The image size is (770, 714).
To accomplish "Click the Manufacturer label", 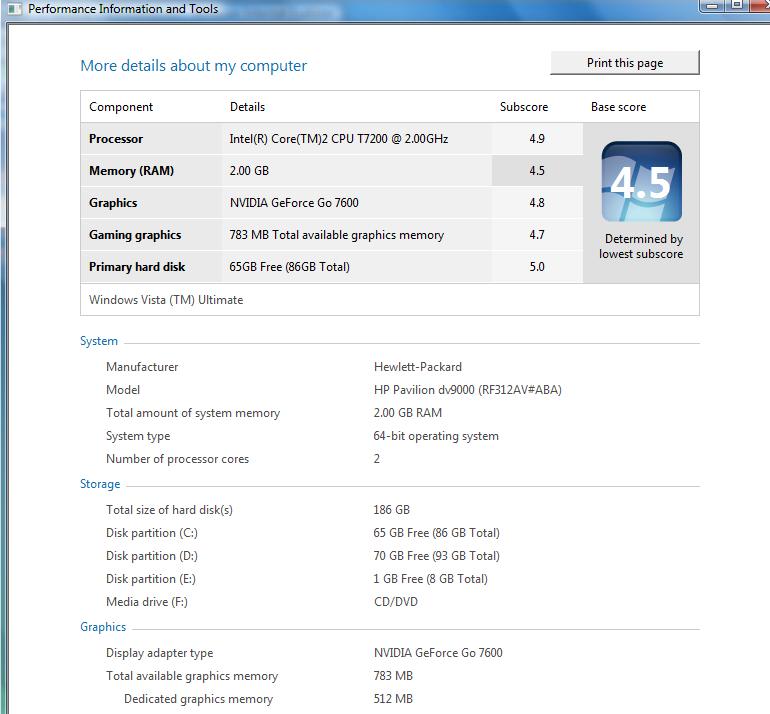I will 142,367.
